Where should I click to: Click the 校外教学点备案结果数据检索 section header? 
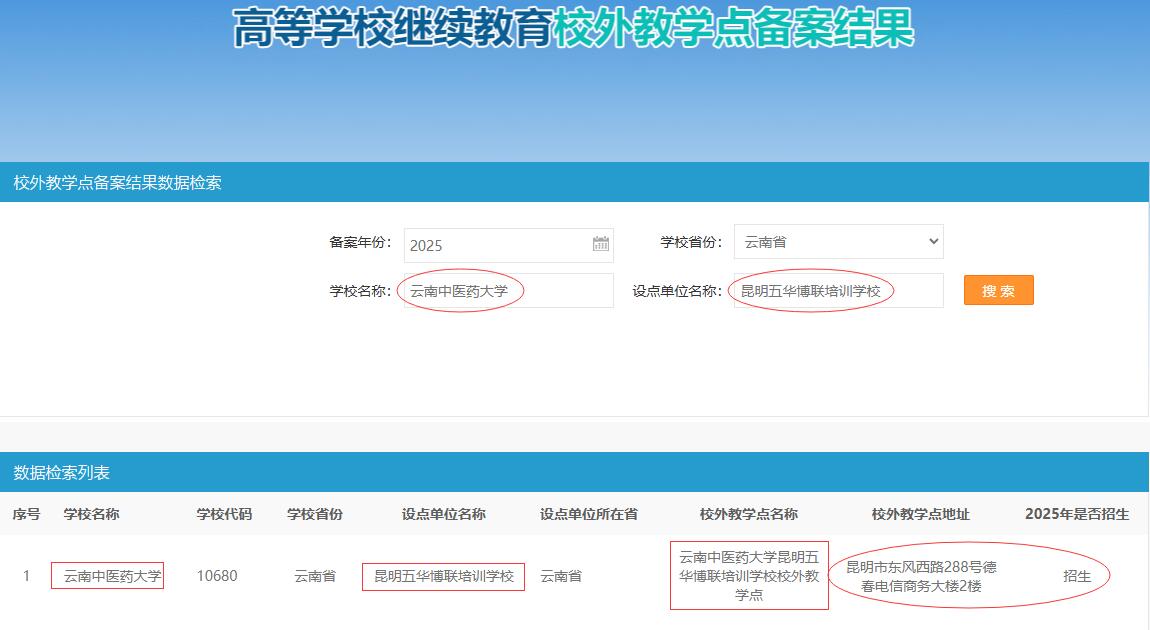click(x=117, y=182)
